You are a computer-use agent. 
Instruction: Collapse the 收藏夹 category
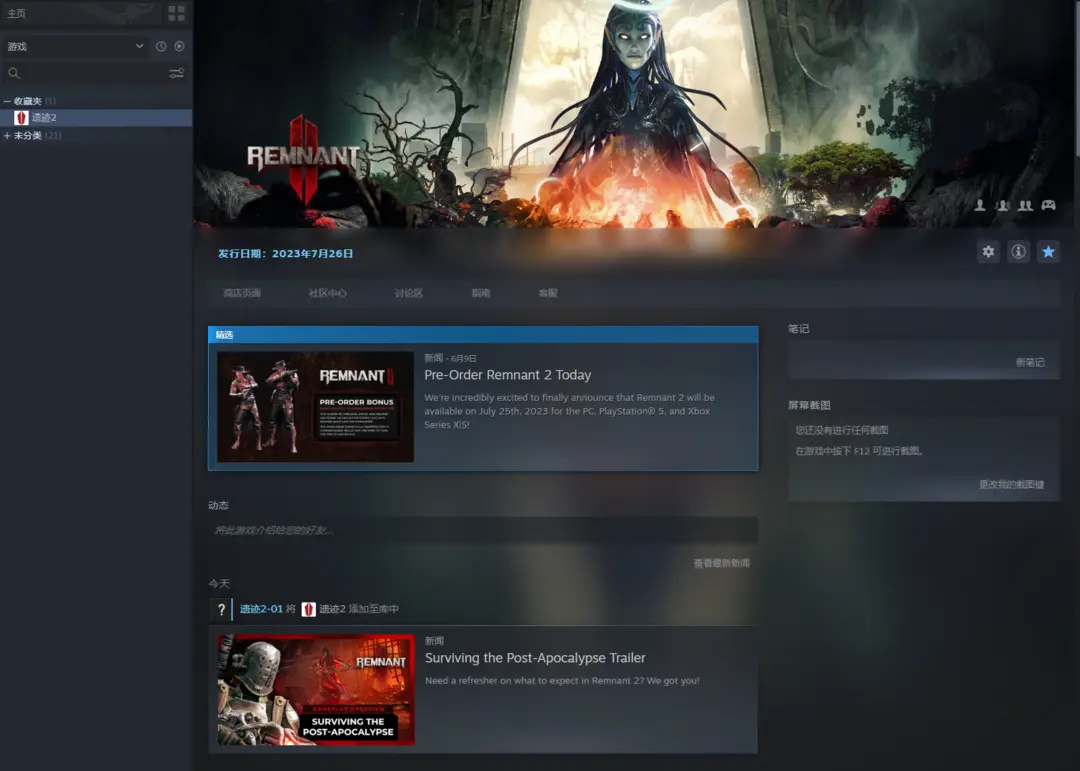[7, 101]
